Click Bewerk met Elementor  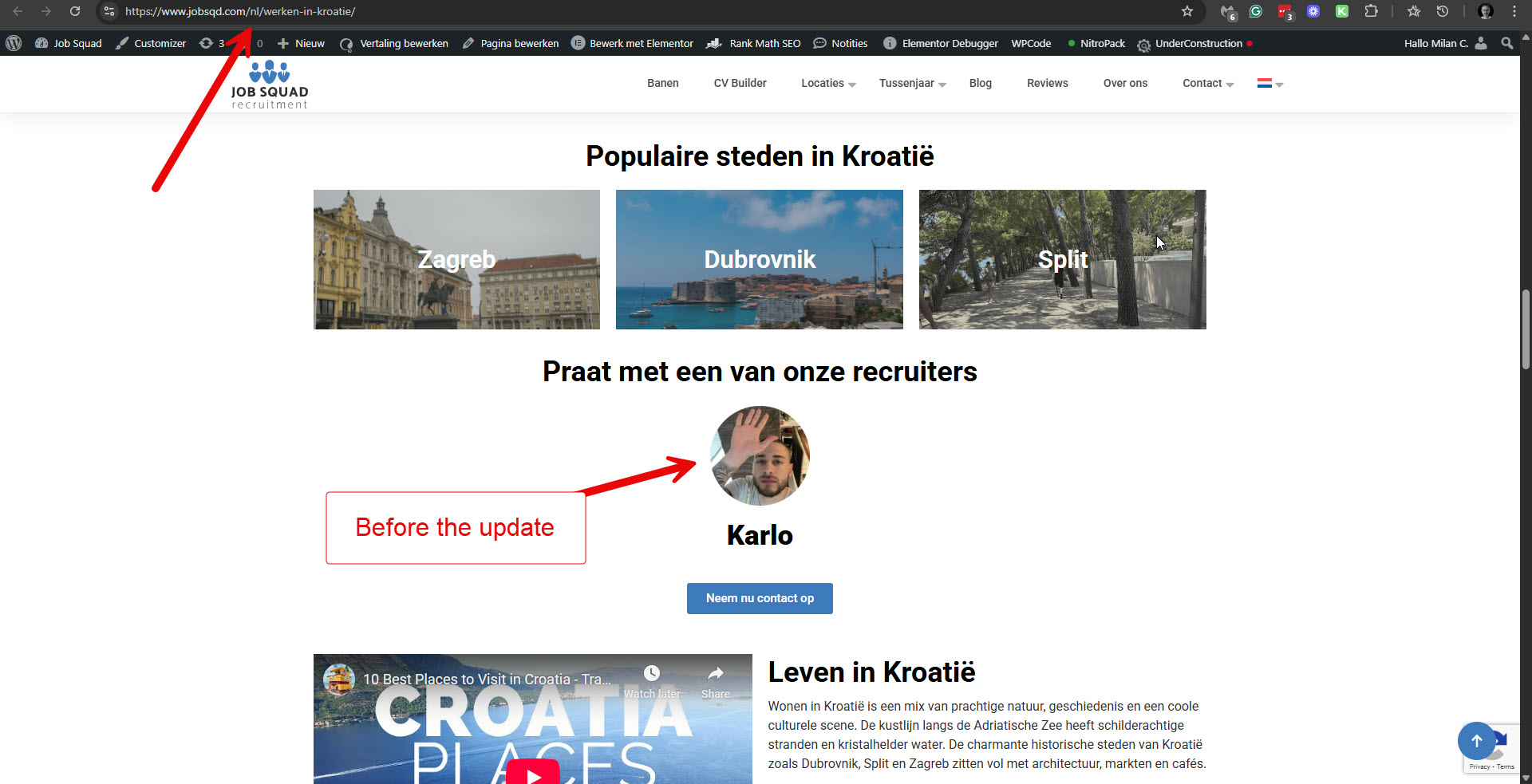[633, 43]
